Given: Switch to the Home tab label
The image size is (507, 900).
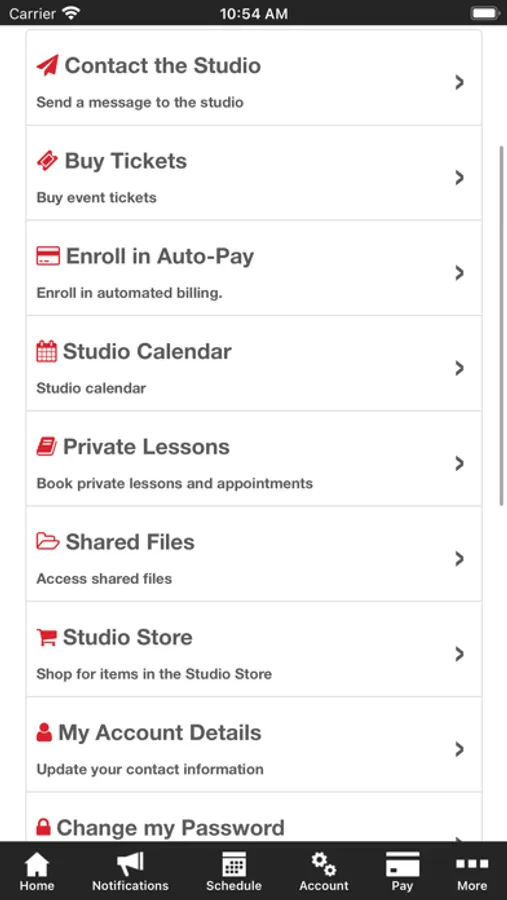Looking at the screenshot, I should point(37,886).
